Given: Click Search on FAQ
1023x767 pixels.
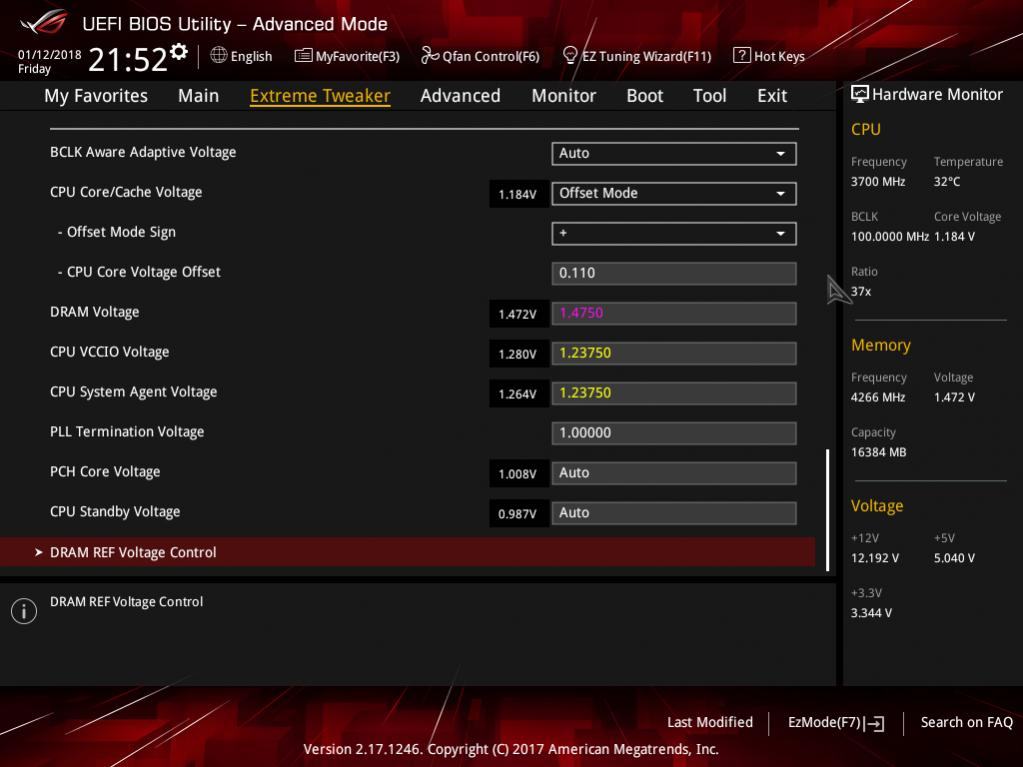Looking at the screenshot, I should click(x=967, y=723).
